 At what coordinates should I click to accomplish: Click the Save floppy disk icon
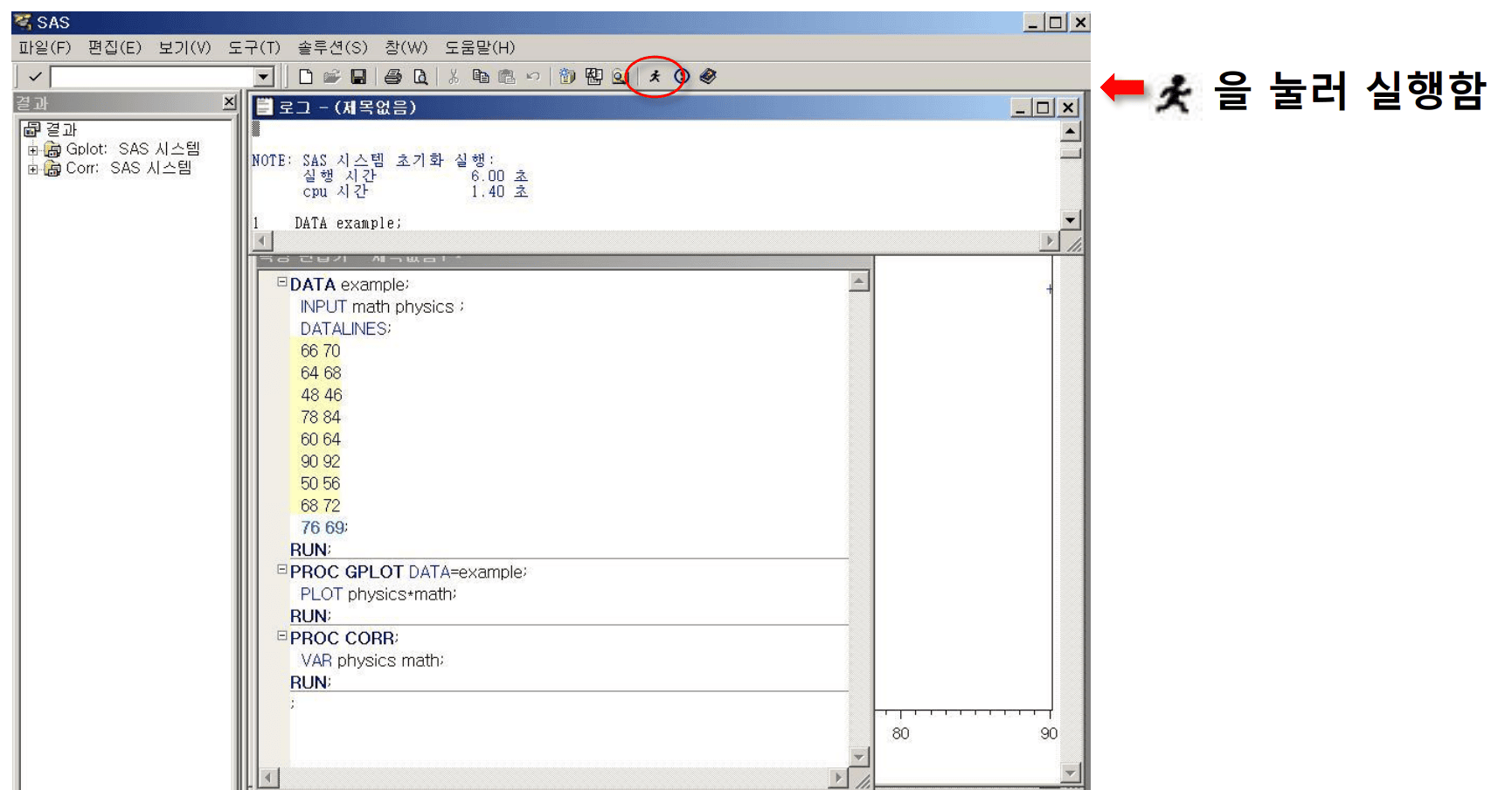point(358,77)
